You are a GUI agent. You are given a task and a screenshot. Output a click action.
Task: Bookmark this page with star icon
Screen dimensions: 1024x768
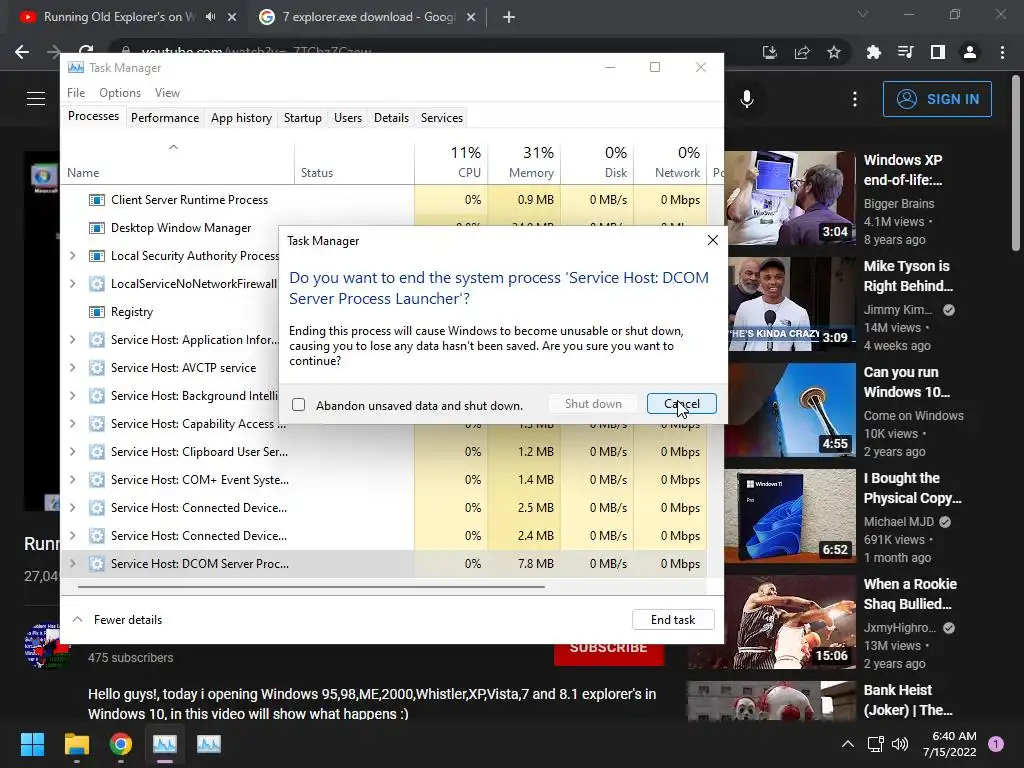tap(833, 52)
